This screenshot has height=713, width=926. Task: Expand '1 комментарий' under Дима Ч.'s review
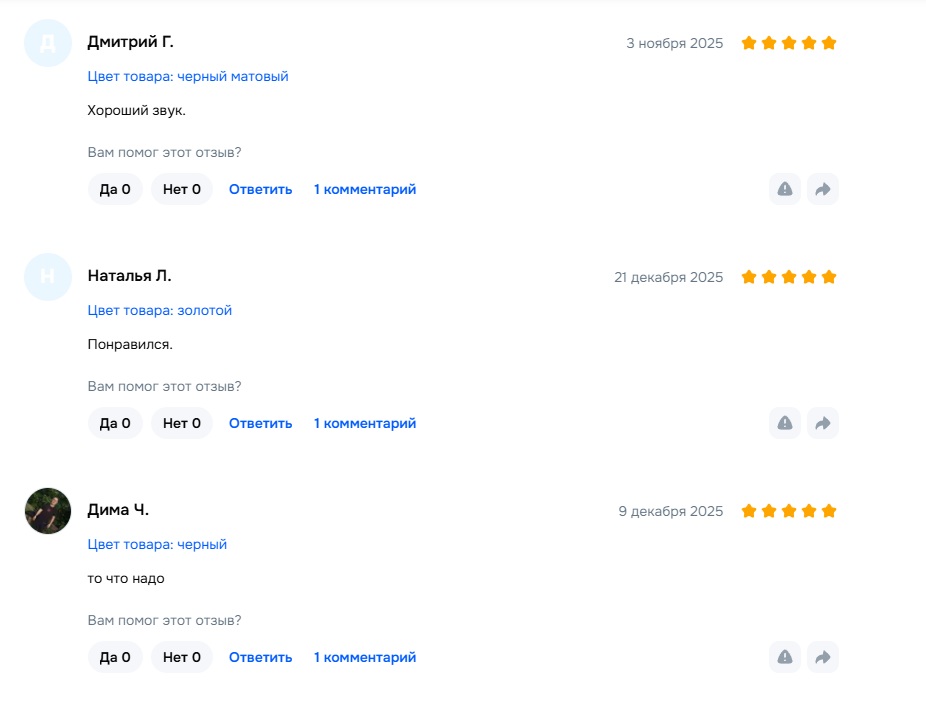pos(365,657)
